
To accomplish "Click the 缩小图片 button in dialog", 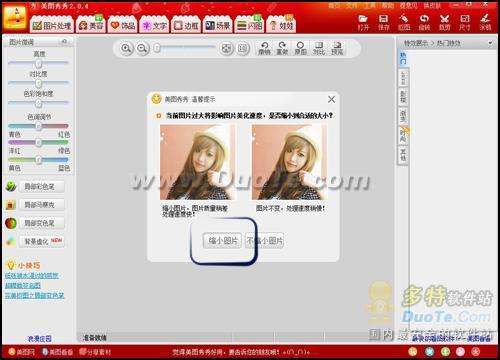I will (x=223, y=240).
